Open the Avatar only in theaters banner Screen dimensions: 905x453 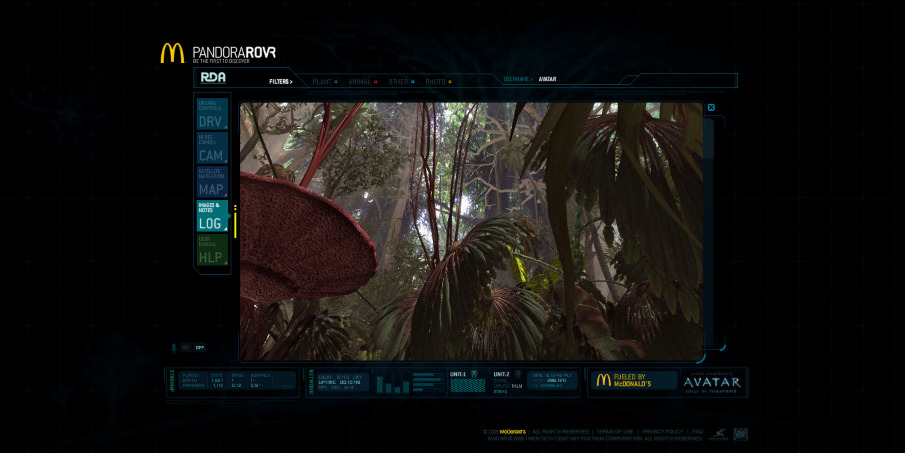[712, 382]
